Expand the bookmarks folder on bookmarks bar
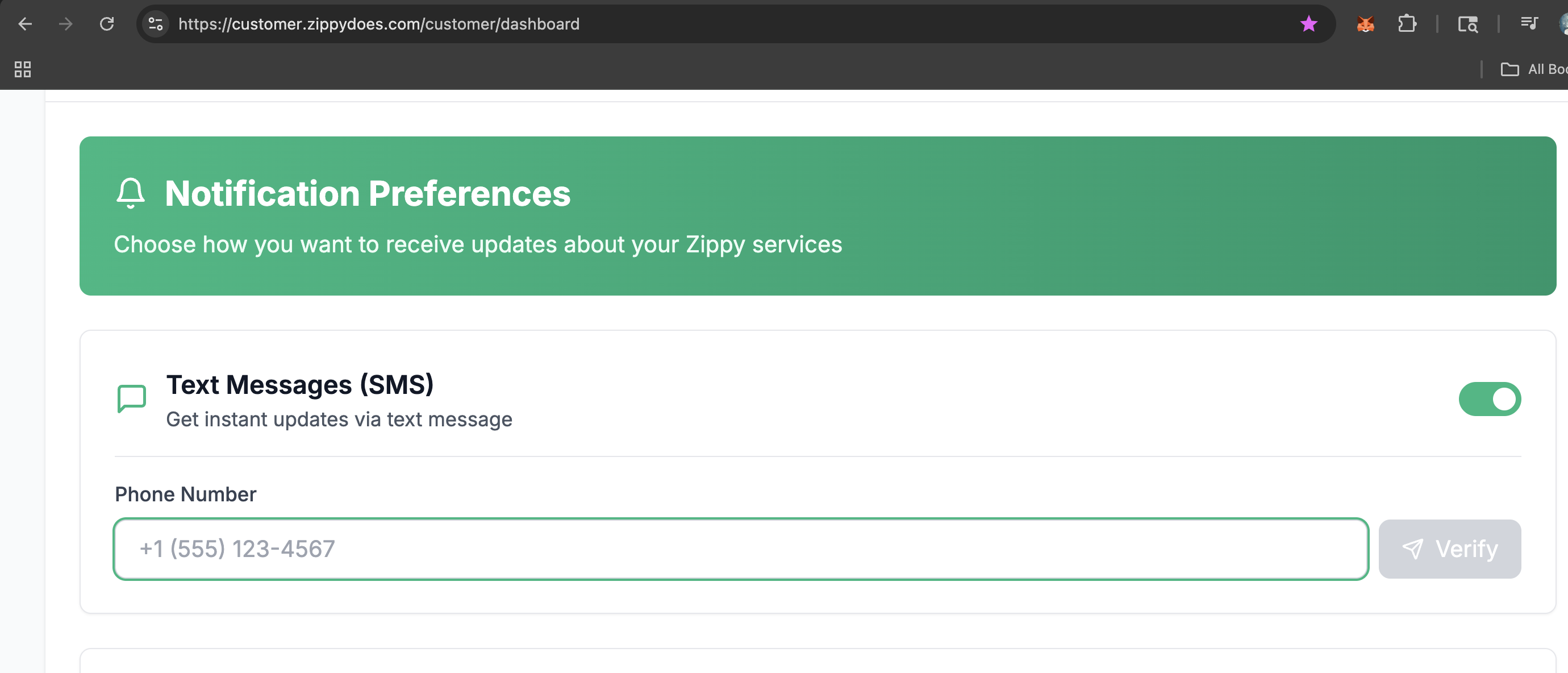The height and width of the screenshot is (673, 1568). [x=1510, y=69]
